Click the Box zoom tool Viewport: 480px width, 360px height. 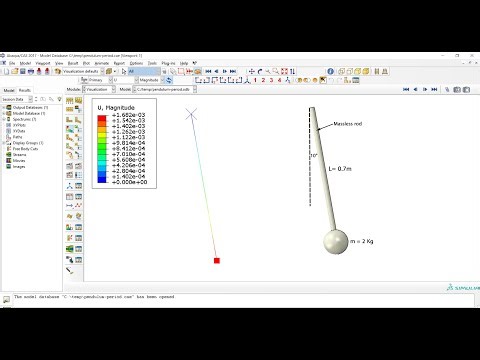click(x=276, y=71)
